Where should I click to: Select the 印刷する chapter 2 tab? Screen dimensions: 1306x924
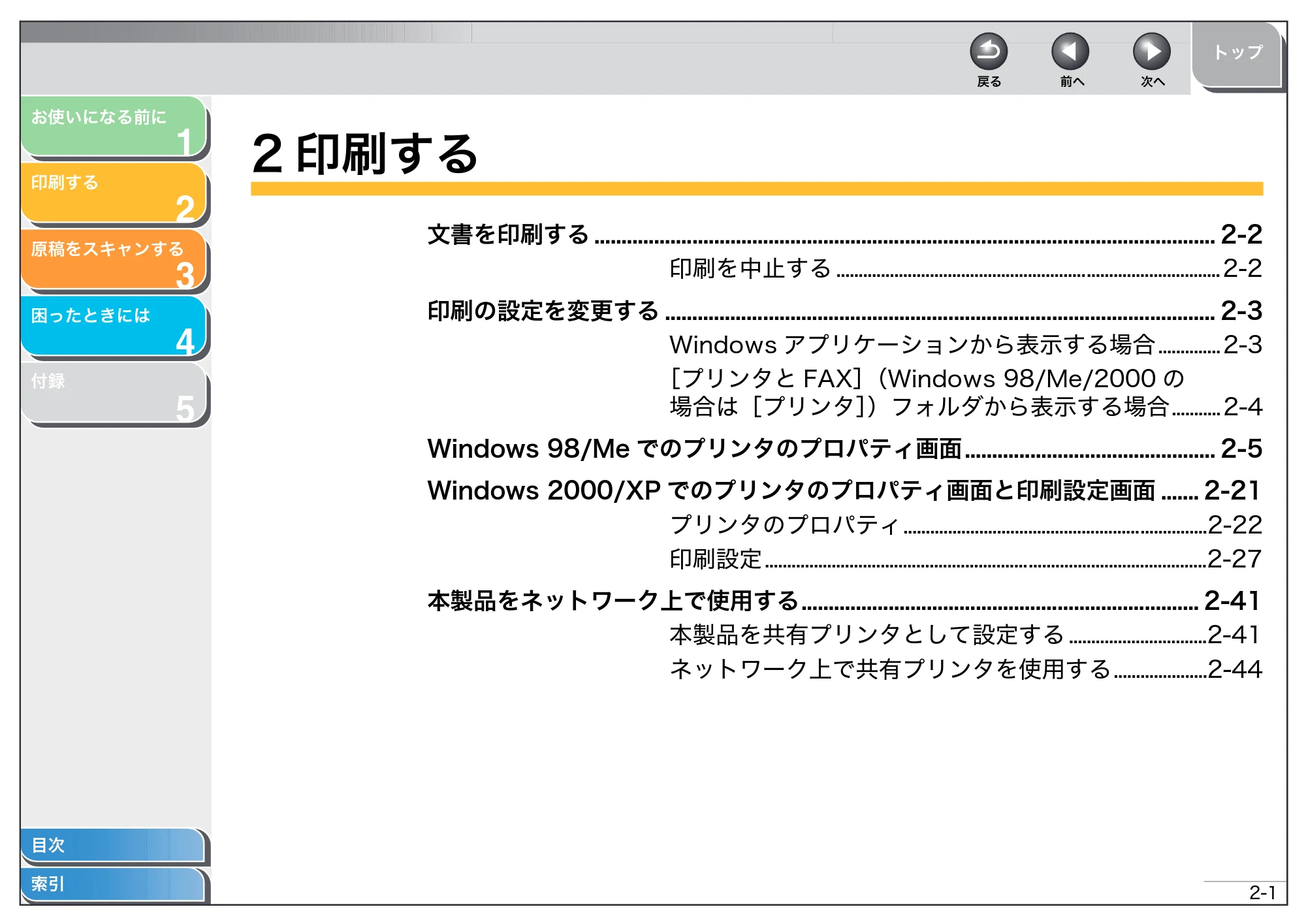point(114,193)
